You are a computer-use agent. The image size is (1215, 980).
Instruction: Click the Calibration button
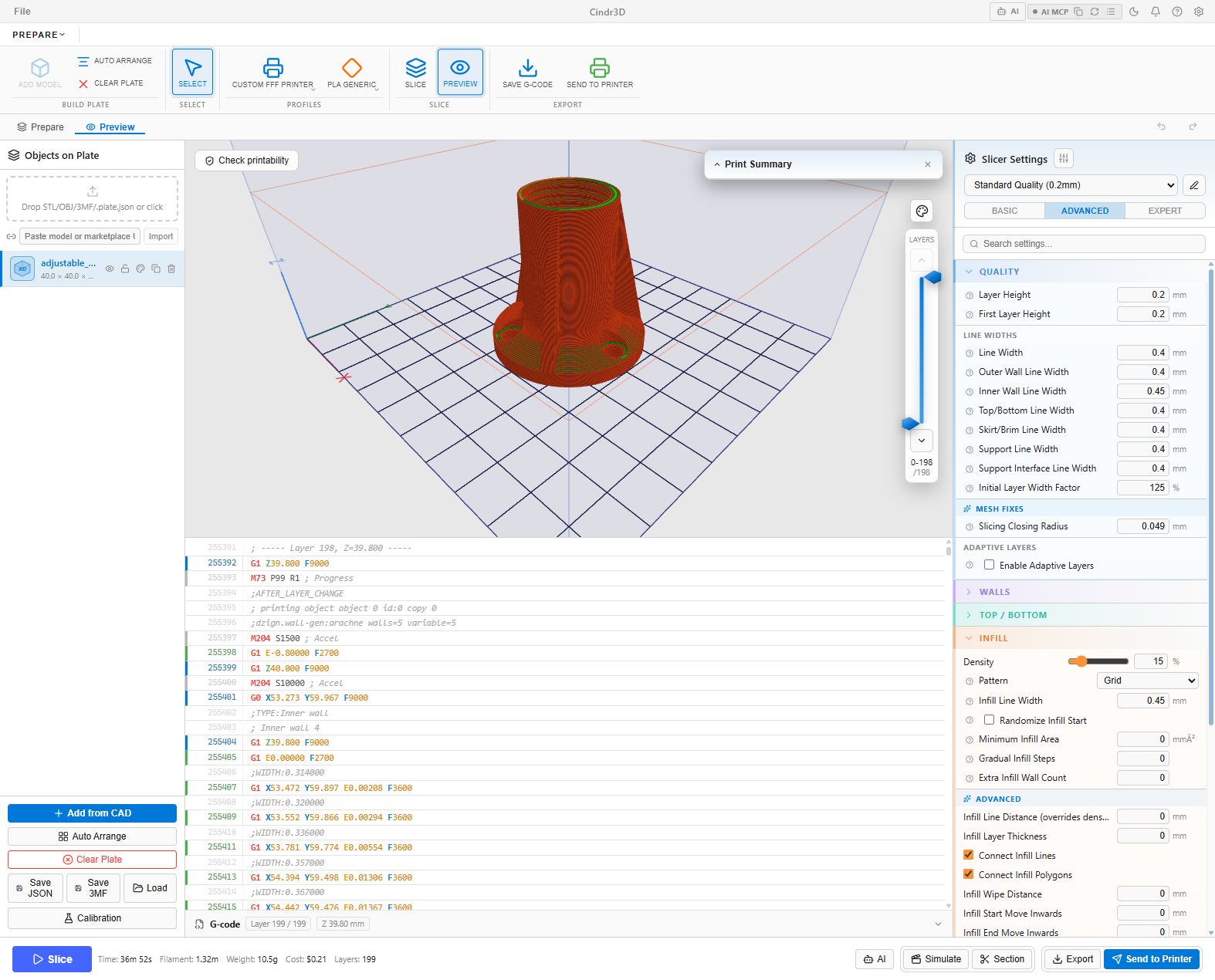pyautogui.click(x=92, y=918)
